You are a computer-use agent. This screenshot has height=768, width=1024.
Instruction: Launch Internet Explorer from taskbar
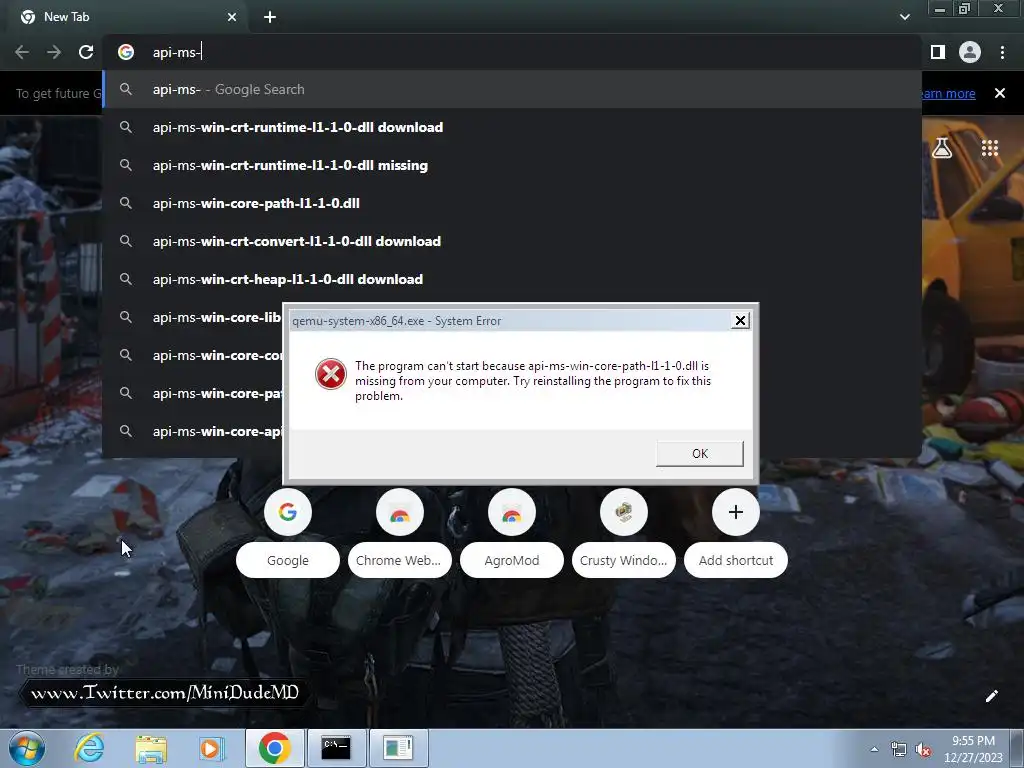(x=89, y=748)
